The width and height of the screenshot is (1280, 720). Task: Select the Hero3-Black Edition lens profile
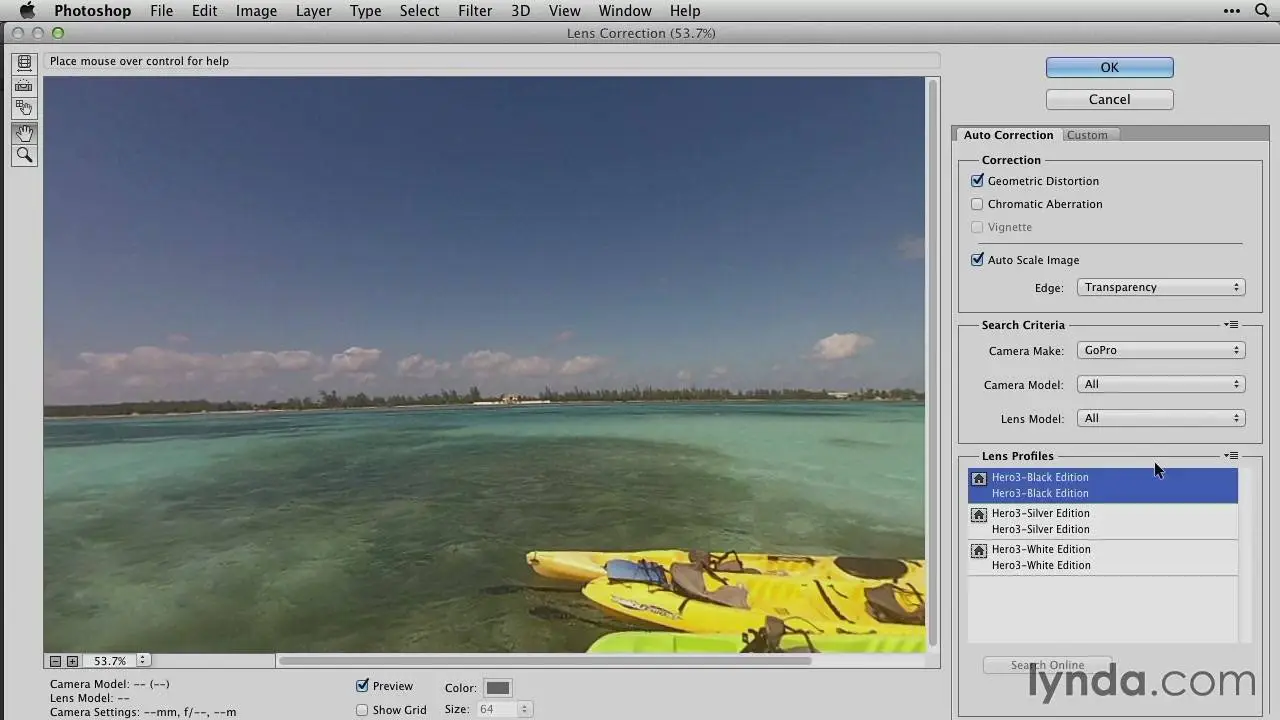1103,485
